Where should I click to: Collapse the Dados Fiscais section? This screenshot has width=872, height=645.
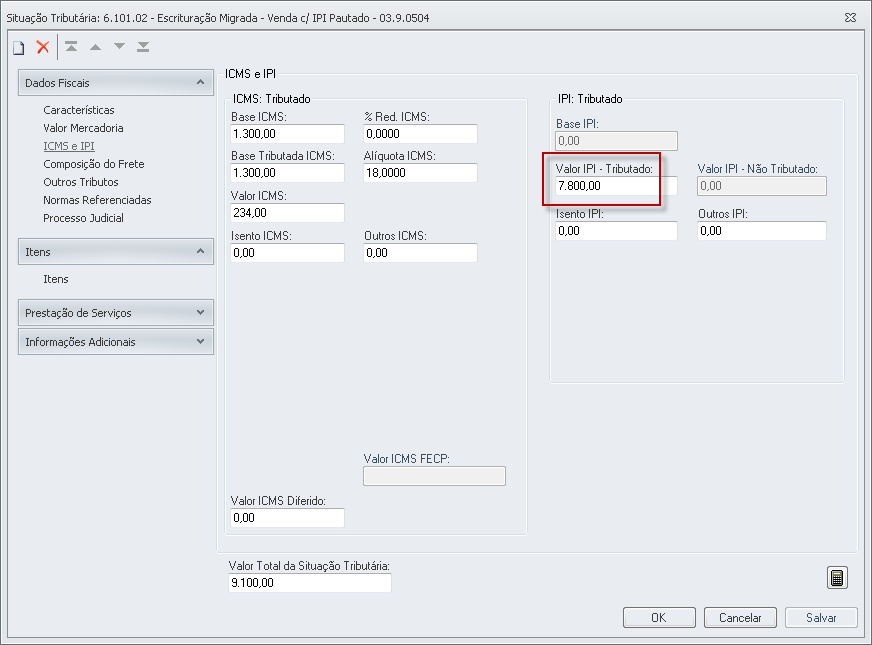pos(201,83)
